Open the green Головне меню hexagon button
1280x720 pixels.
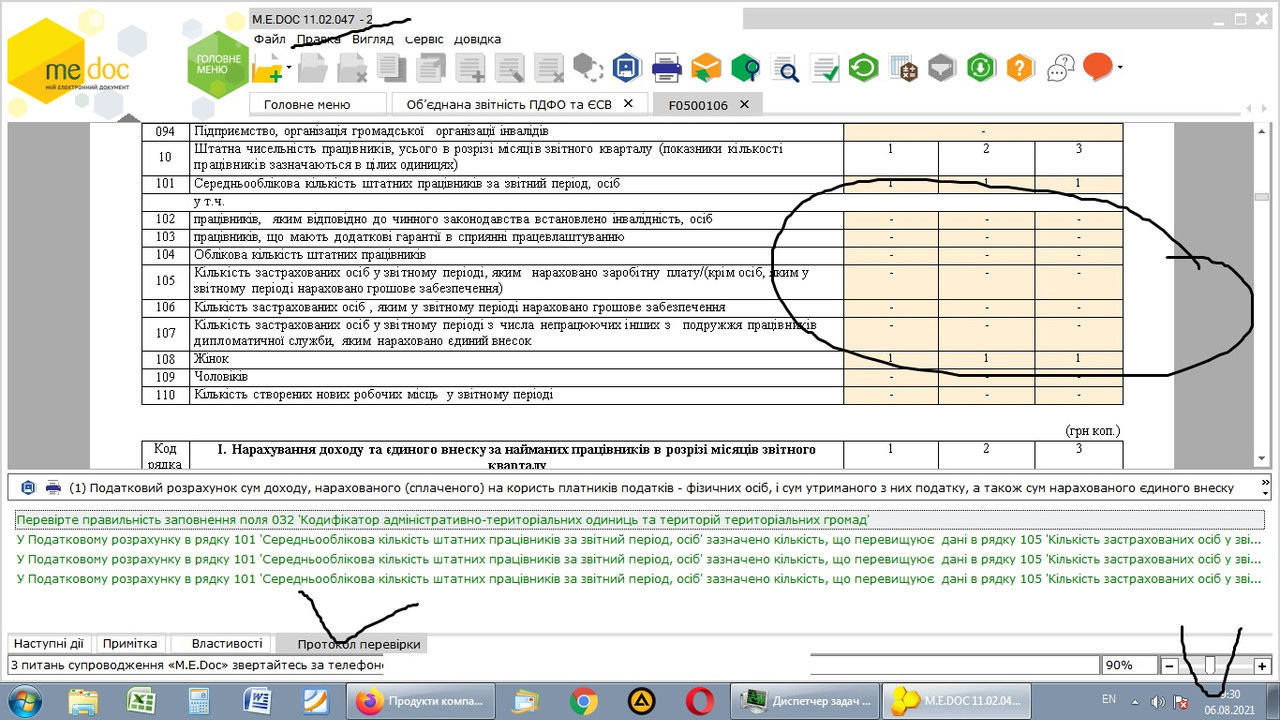(218, 65)
